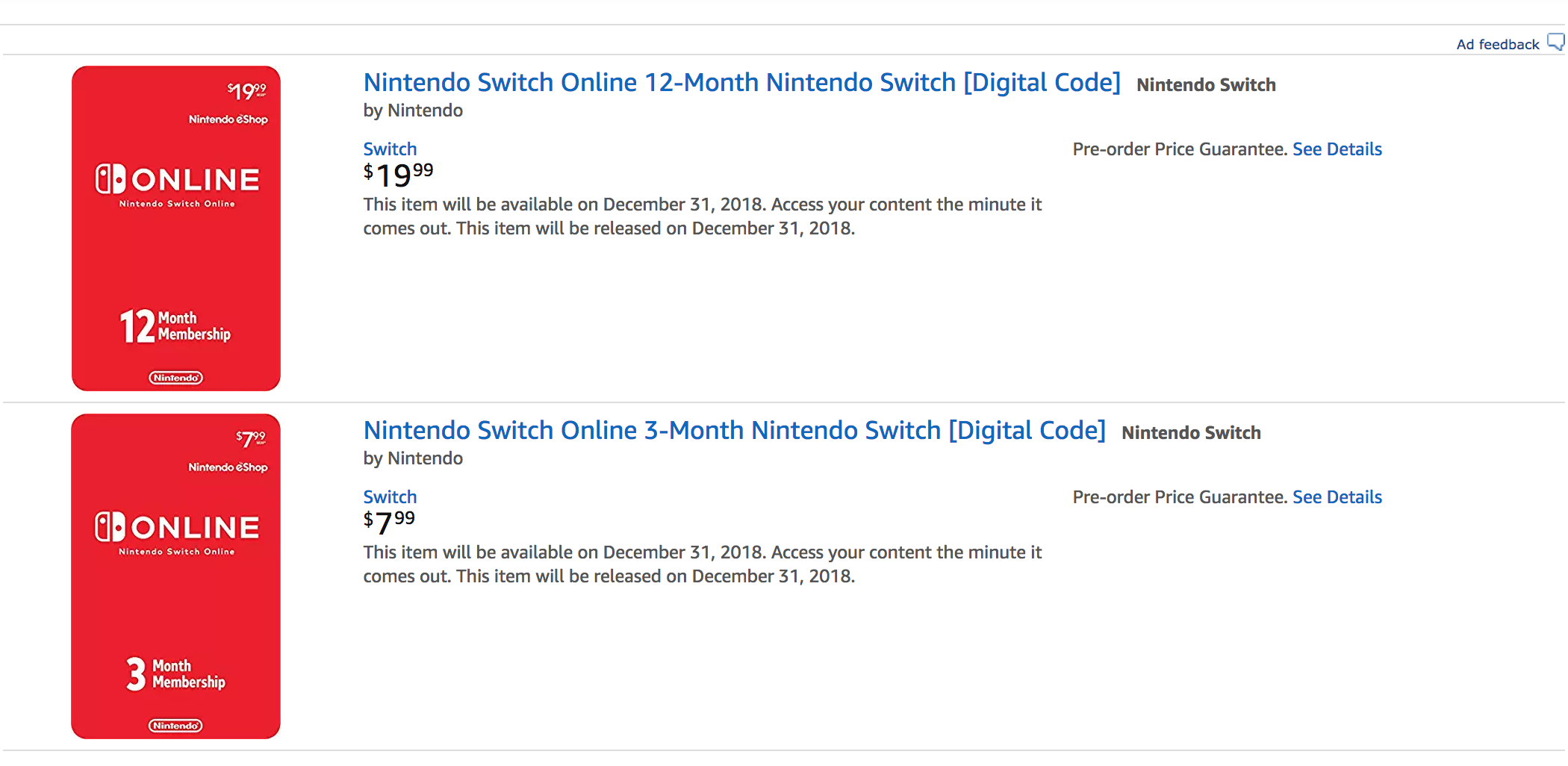This screenshot has width=1568, height=766.
Task: Click Nintendo Switch label beside 12-Month title
Action: 1206,85
